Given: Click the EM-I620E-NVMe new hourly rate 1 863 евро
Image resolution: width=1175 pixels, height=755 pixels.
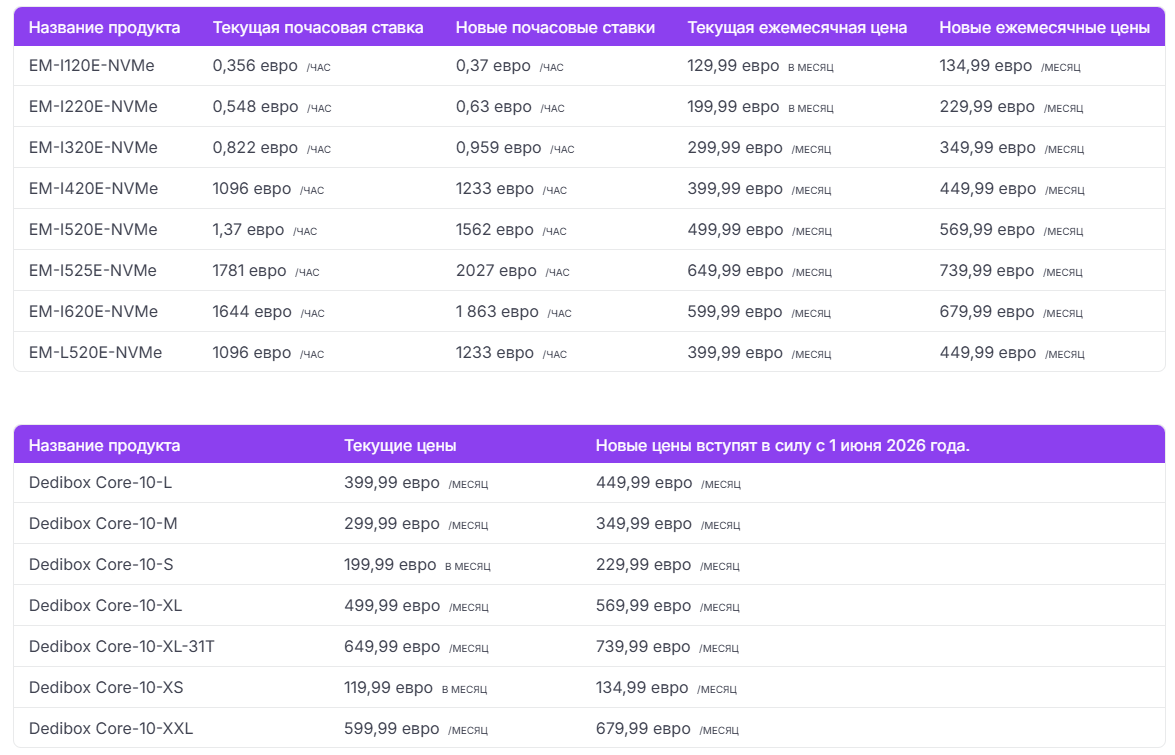Looking at the screenshot, I should 497,312.
